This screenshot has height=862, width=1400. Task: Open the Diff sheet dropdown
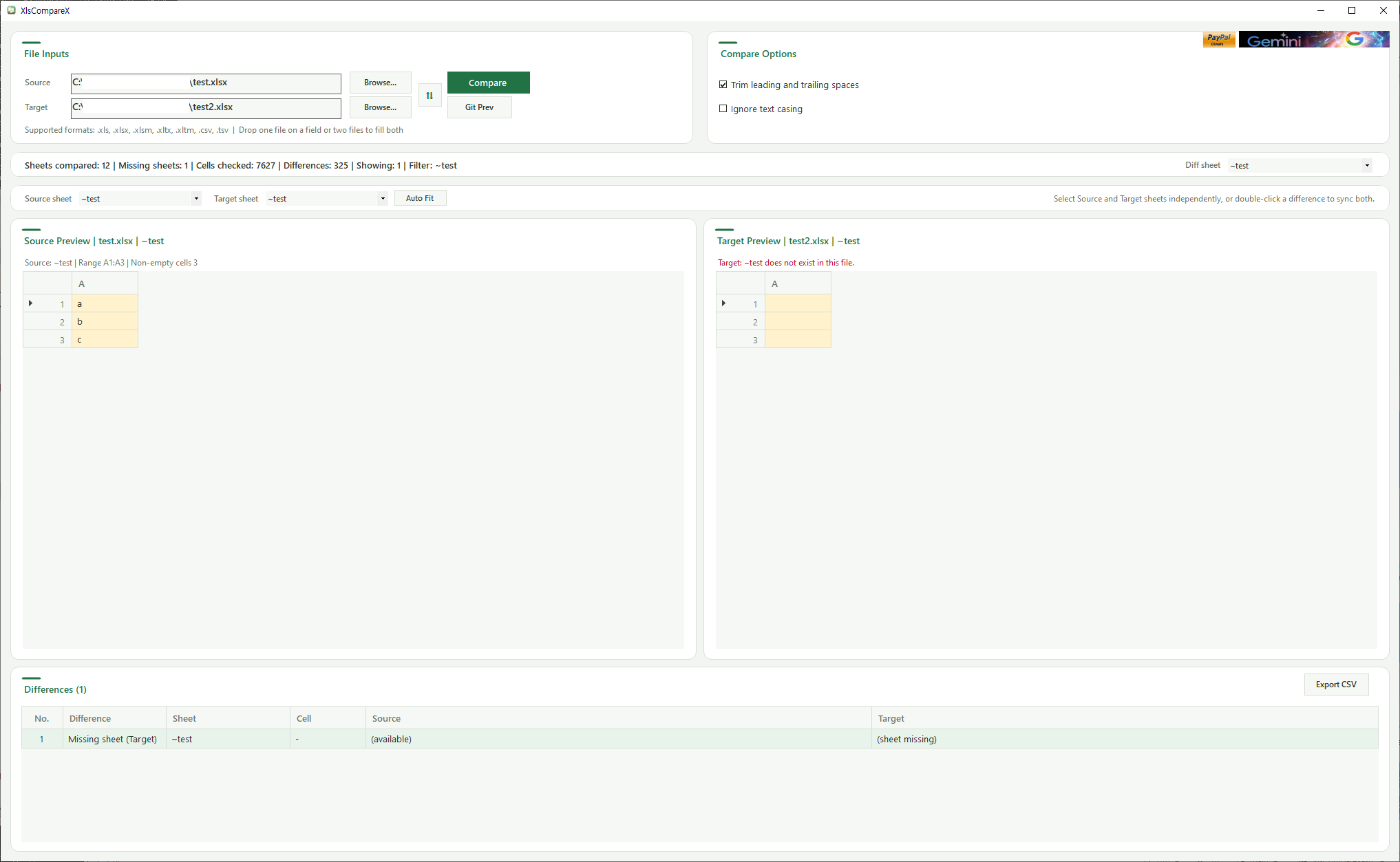pyautogui.click(x=1366, y=165)
